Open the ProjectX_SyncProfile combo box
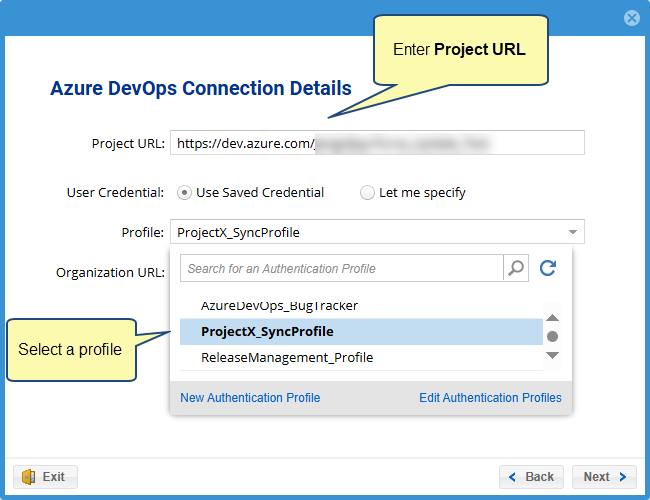The image size is (650, 500). point(370,233)
